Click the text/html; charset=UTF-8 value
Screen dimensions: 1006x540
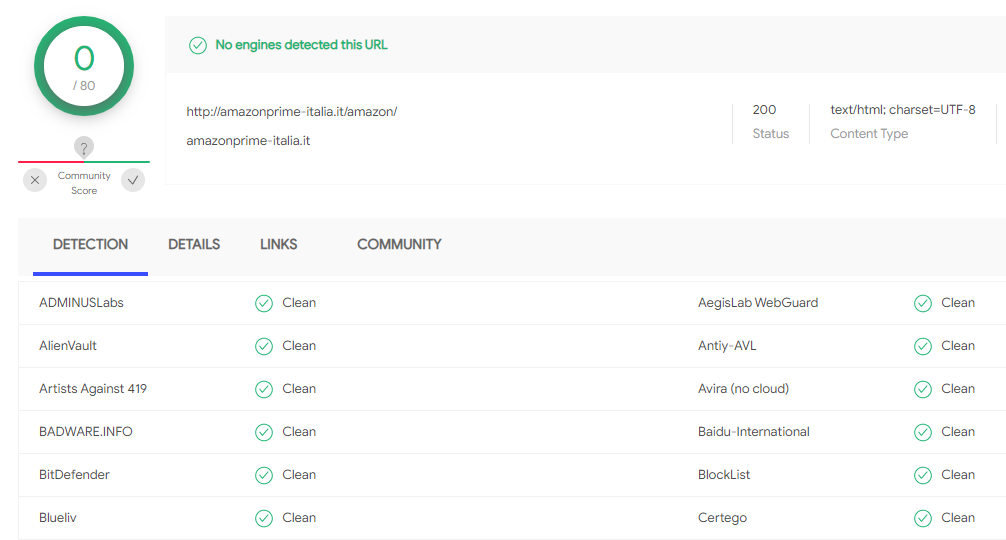pyautogui.click(x=903, y=110)
